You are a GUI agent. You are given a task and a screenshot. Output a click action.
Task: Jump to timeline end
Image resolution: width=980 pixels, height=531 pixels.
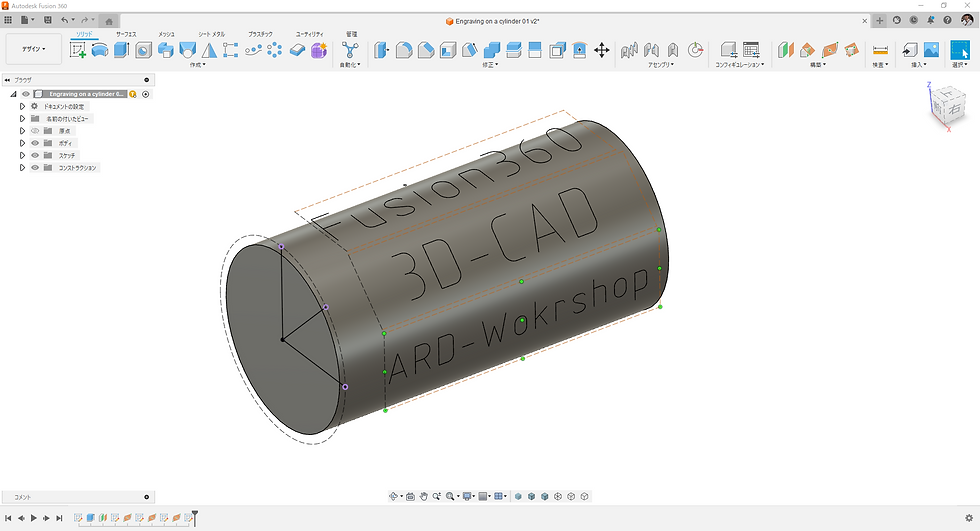pyautogui.click(x=59, y=518)
